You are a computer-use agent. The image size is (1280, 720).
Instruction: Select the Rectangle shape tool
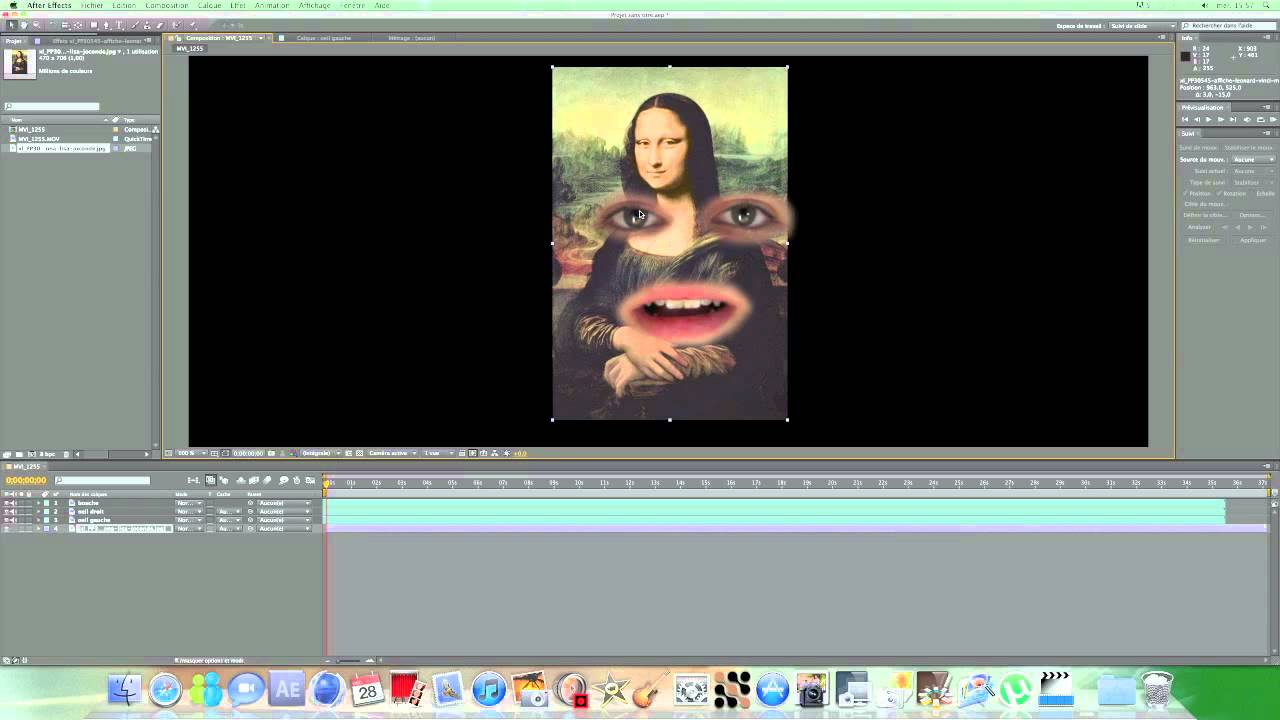94,25
